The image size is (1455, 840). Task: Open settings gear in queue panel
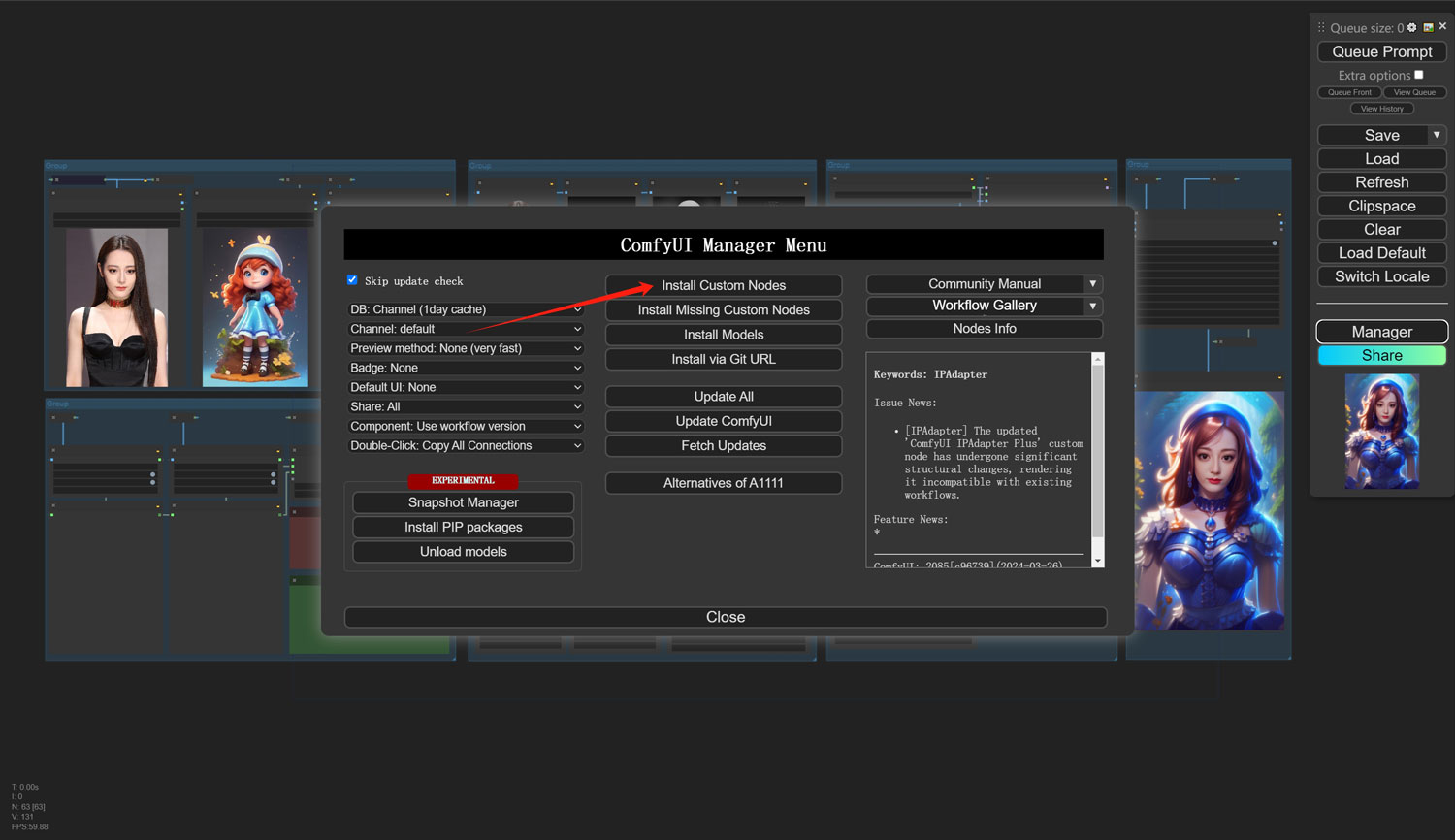1412,27
